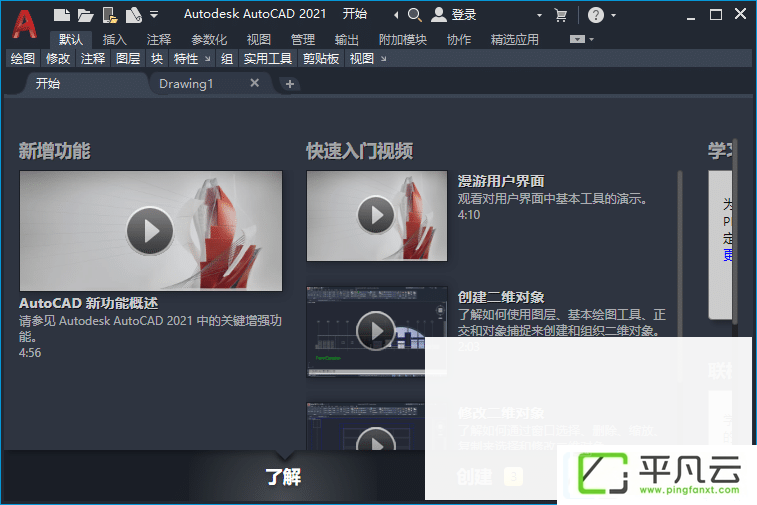This screenshot has height=505, width=757.
Task: Click the 视图 panel dialog launcher arrow
Action: click(x=383, y=59)
